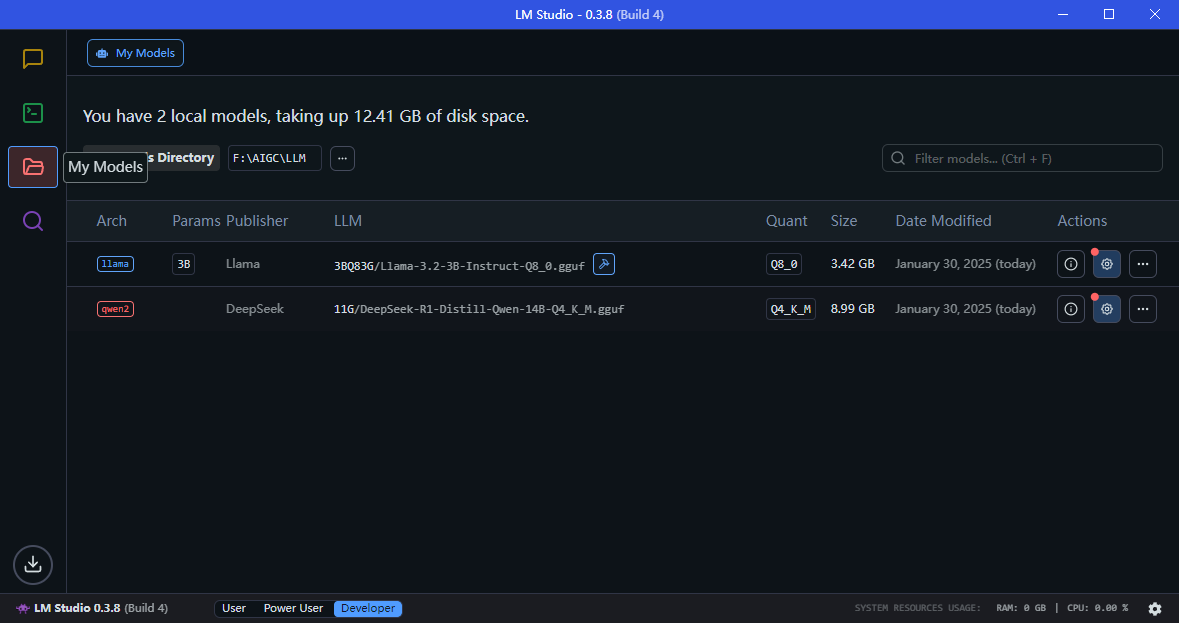
Task: Open default settings gear for Llama-3.2-3B
Action: click(1107, 264)
